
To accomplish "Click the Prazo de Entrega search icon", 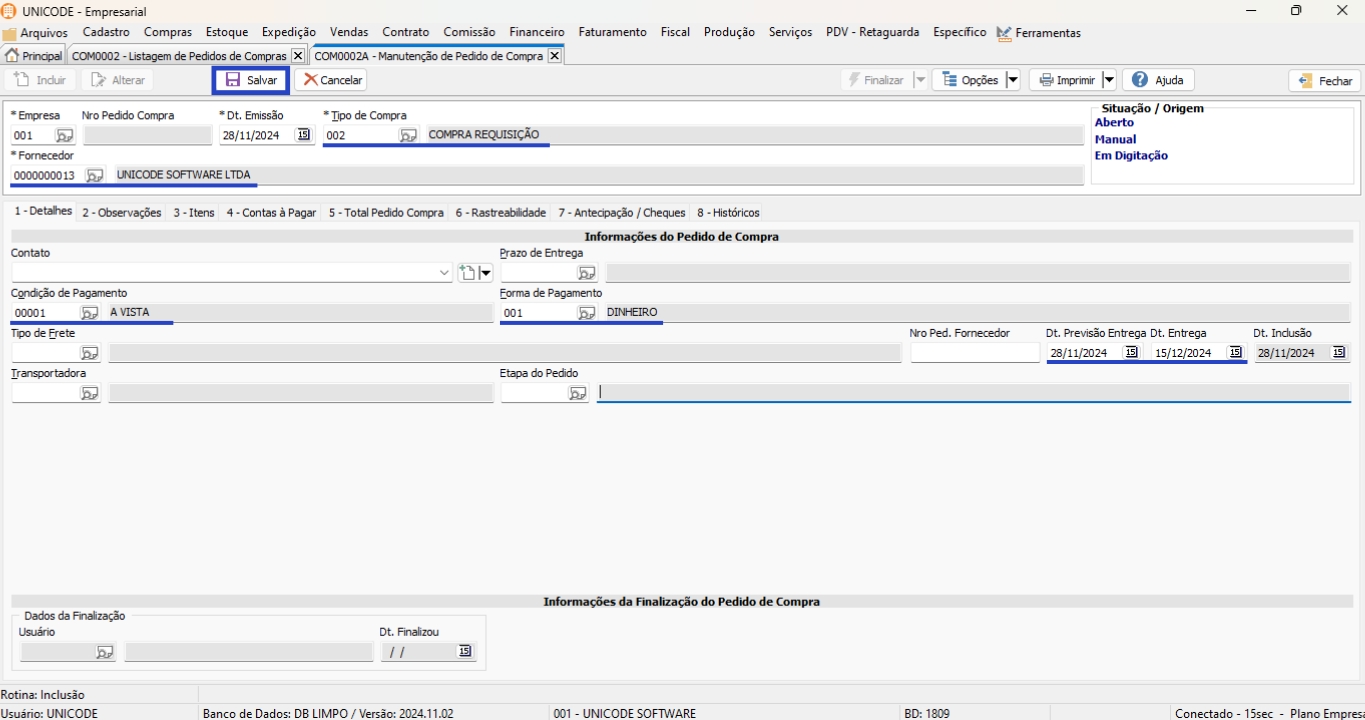I will (587, 273).
